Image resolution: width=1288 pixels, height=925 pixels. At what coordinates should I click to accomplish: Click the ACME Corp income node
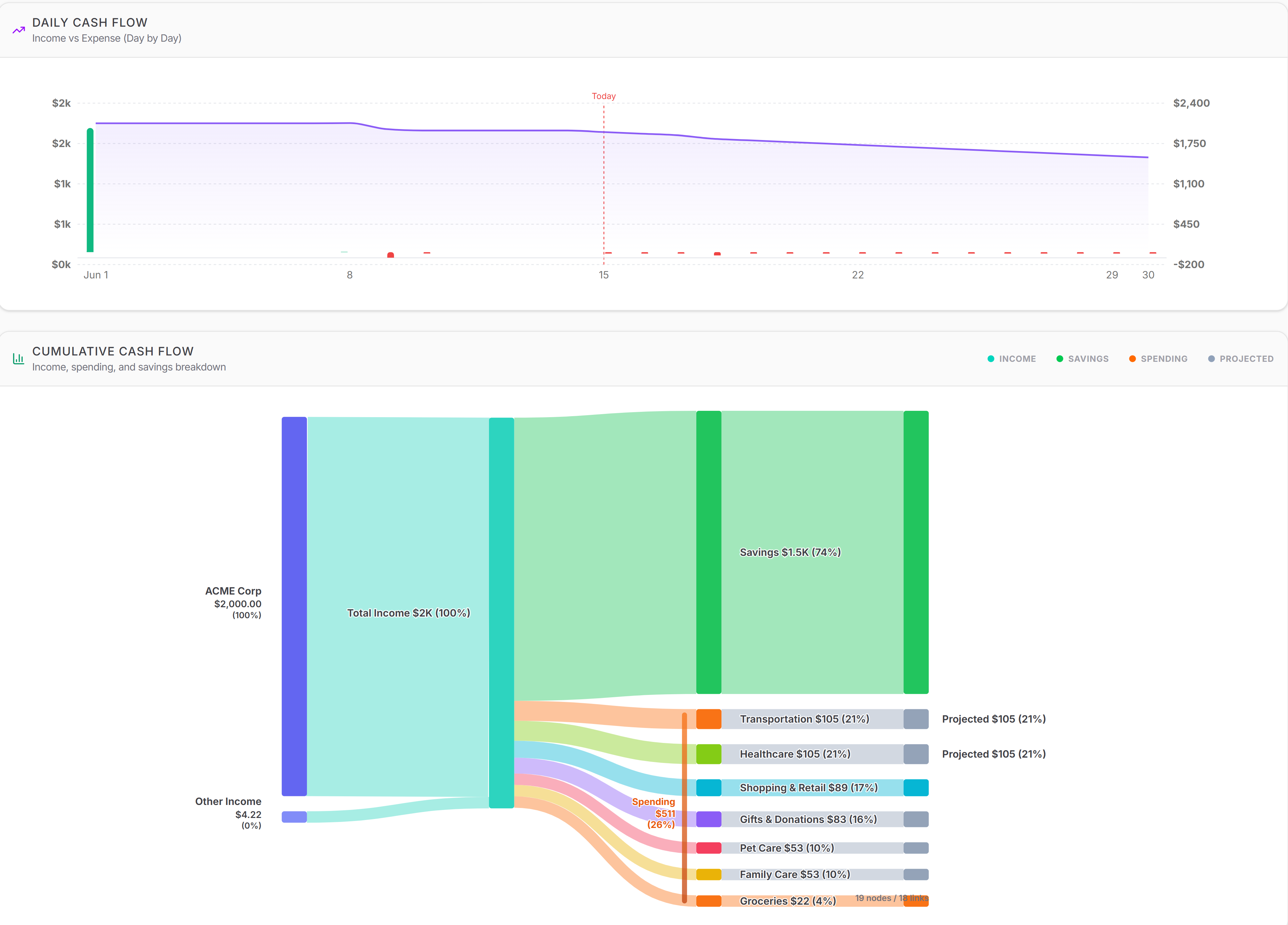coord(294,606)
